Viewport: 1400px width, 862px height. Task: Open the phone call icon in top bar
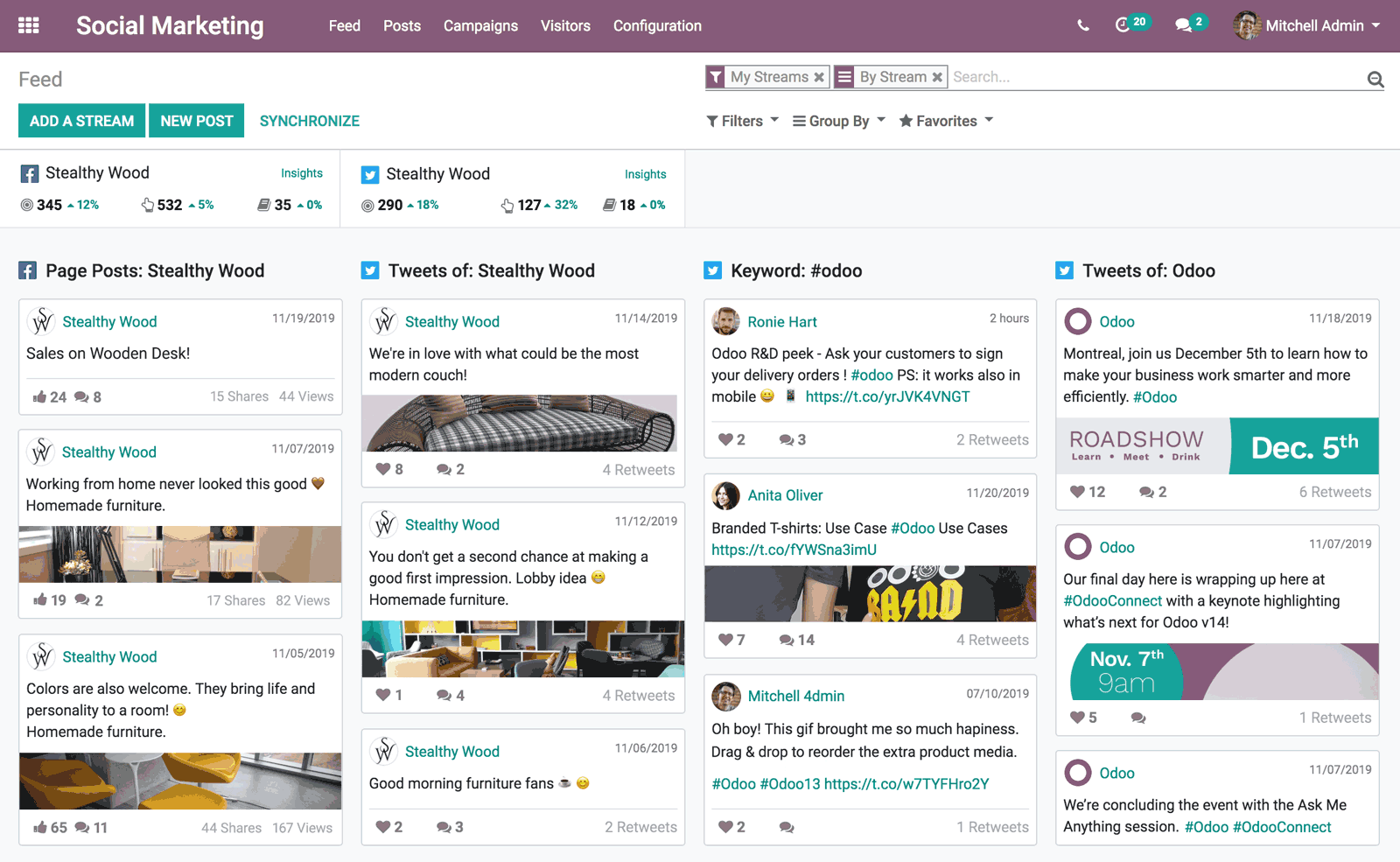click(x=1082, y=25)
